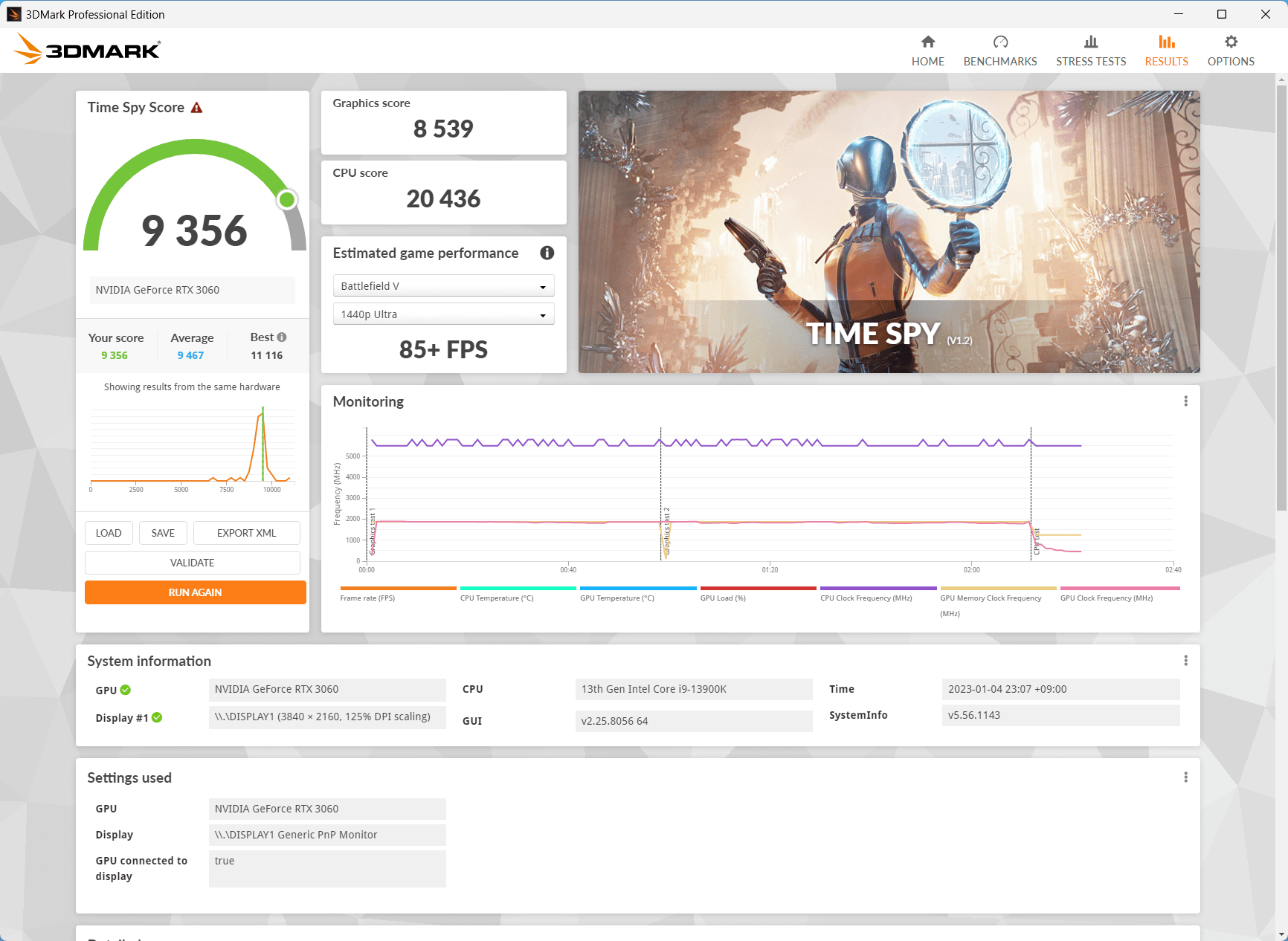Open the Battlefield V game dropdown
The width and height of the screenshot is (1288, 941).
point(443,286)
